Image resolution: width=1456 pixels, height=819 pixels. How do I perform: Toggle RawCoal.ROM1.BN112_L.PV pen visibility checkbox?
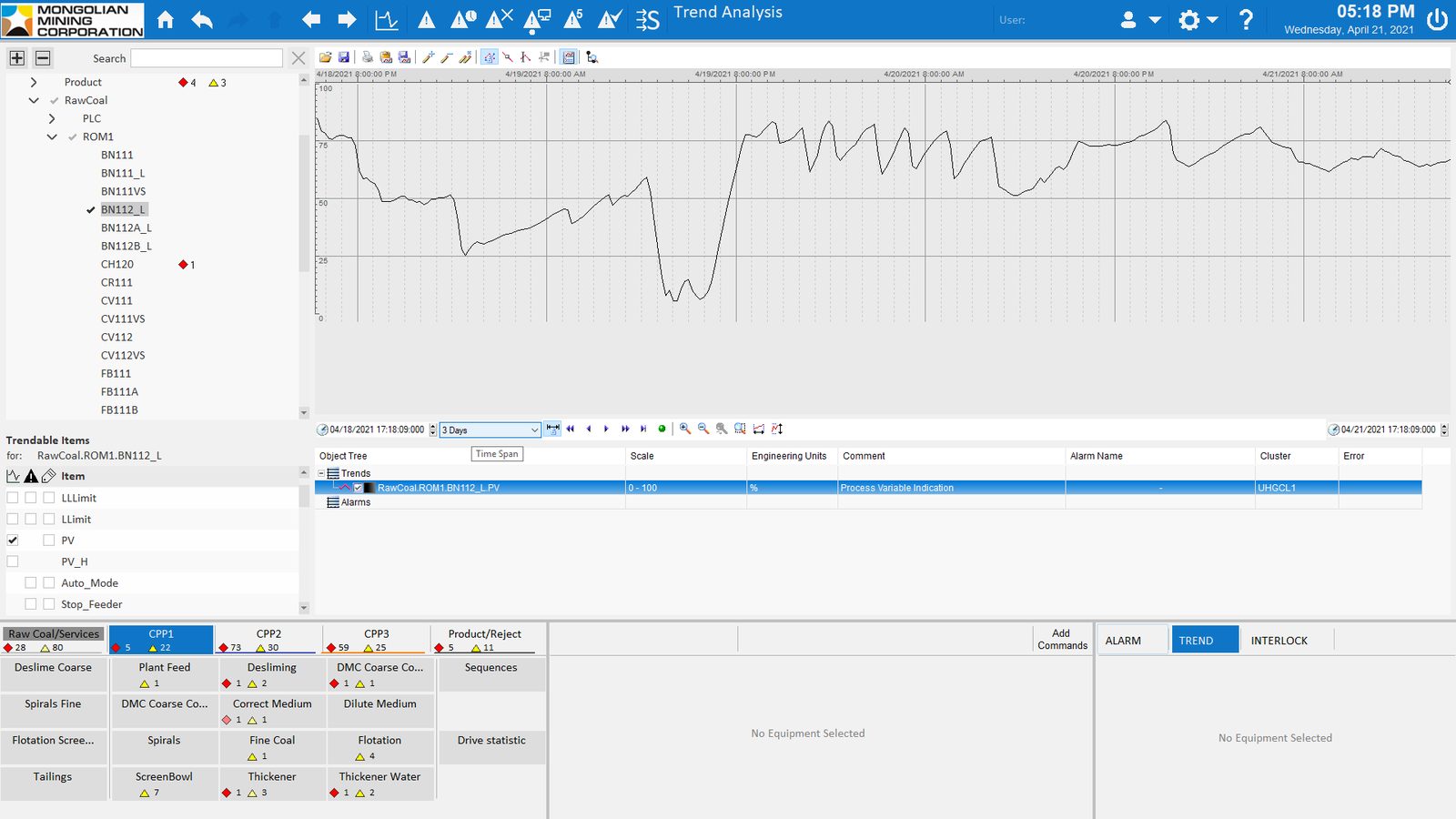[358, 488]
